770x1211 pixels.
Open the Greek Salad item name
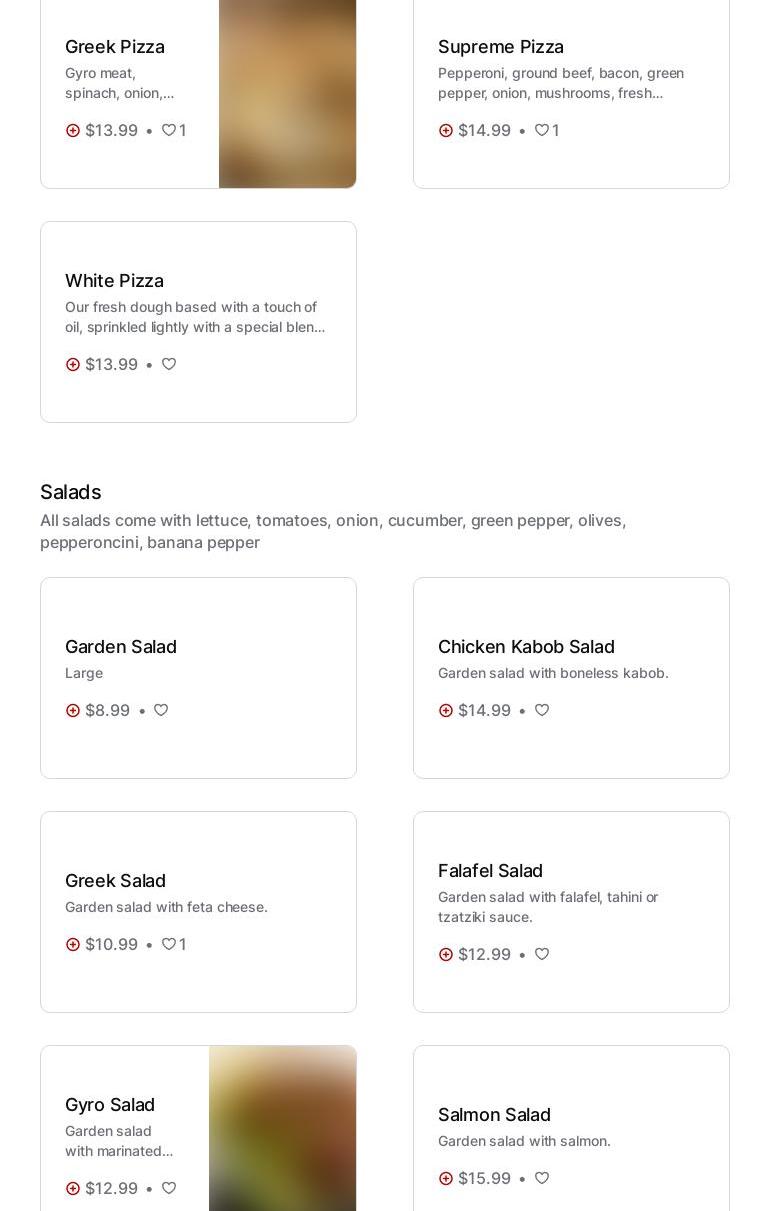pyautogui.click(x=115, y=881)
